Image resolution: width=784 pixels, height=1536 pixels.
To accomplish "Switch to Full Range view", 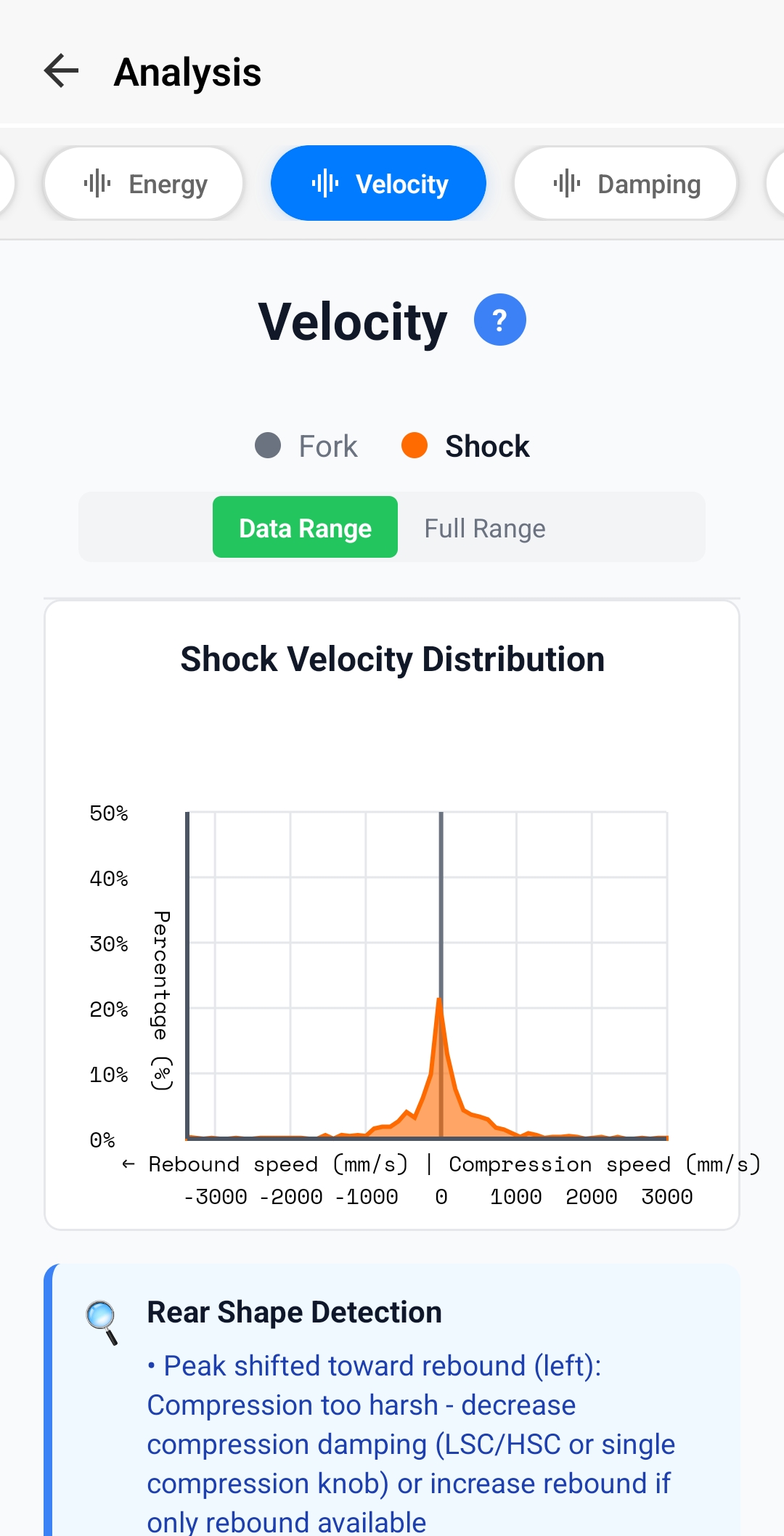I will point(484,527).
